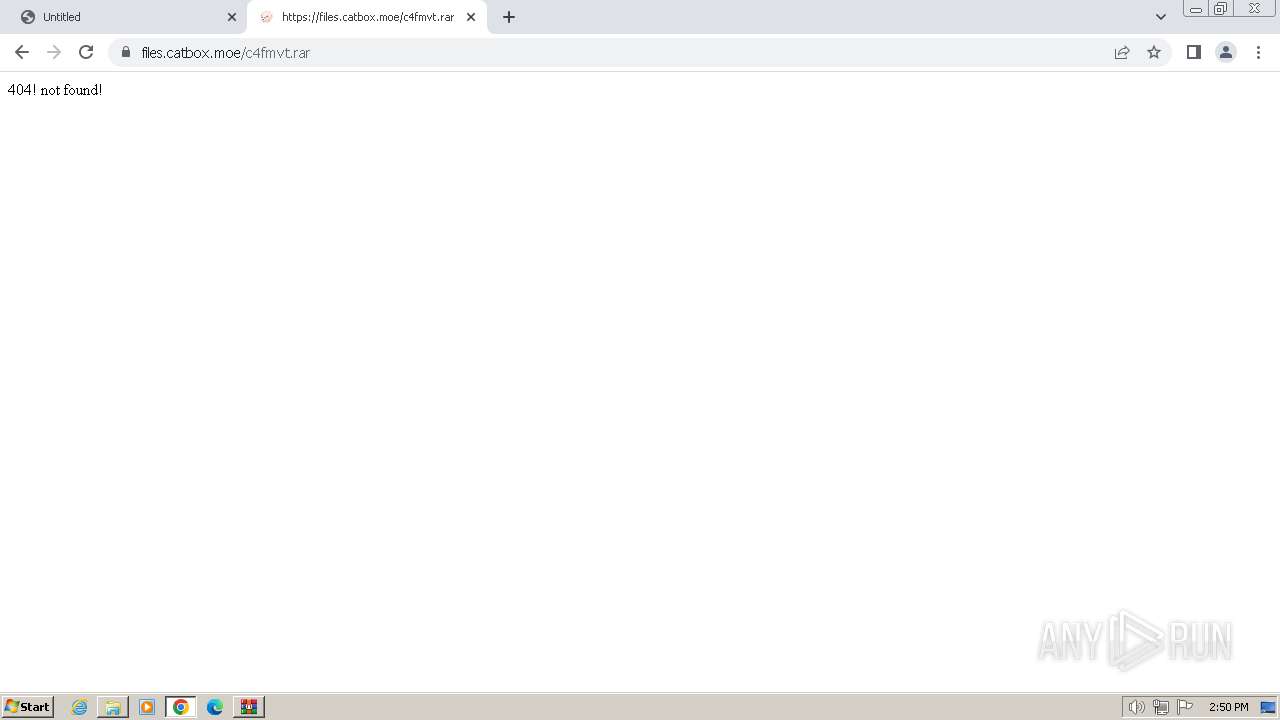Close the files.catbox.moe tab

coord(471,17)
